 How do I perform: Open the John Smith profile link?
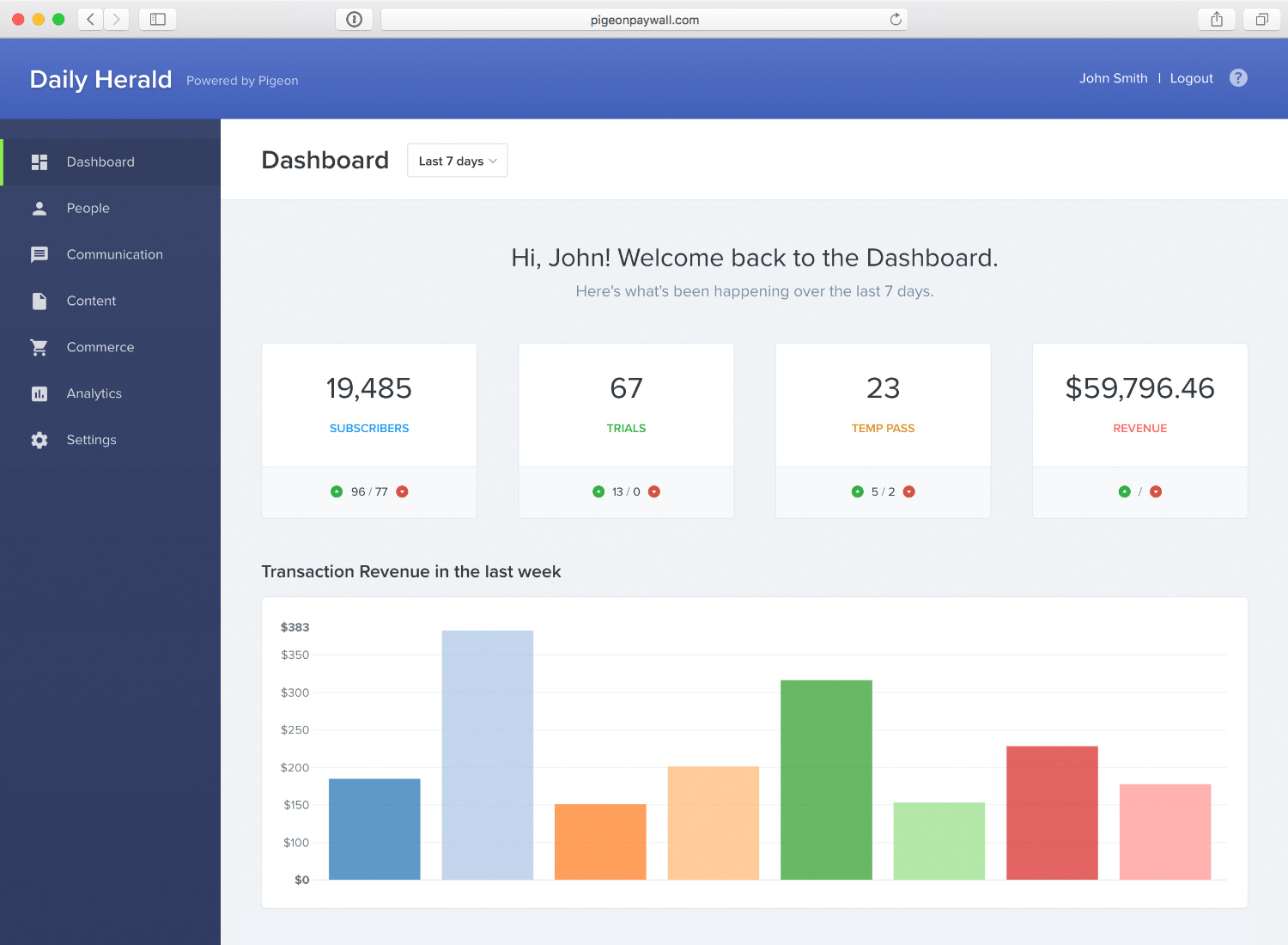pyautogui.click(x=1113, y=78)
